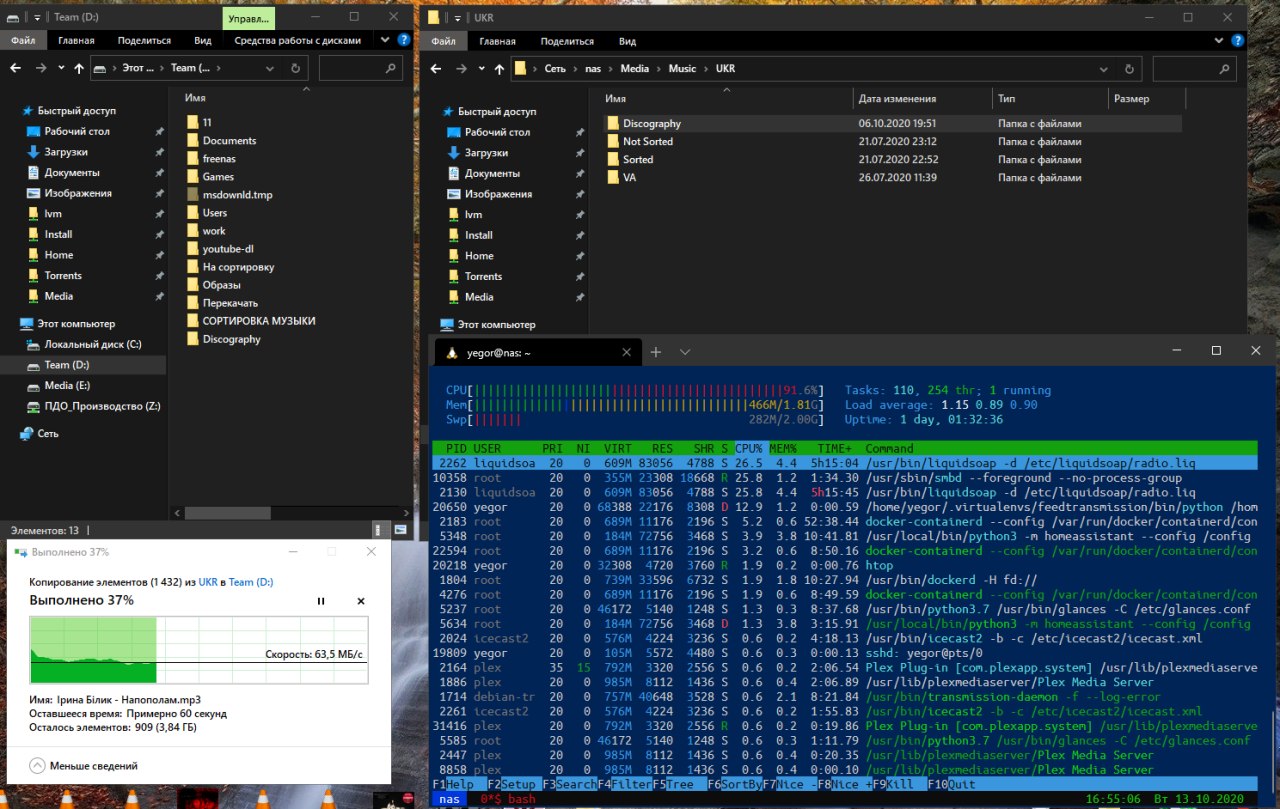Pause the file copy operation
This screenshot has width=1280, height=809.
tap(321, 601)
